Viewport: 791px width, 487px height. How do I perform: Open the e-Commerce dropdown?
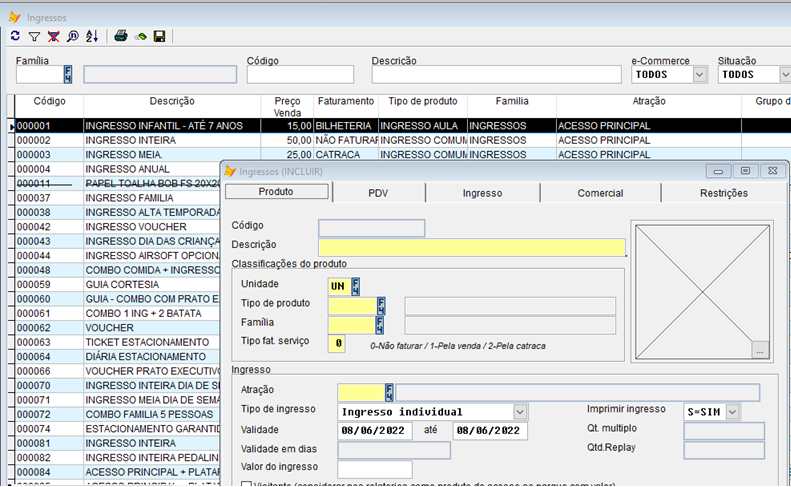click(700, 74)
